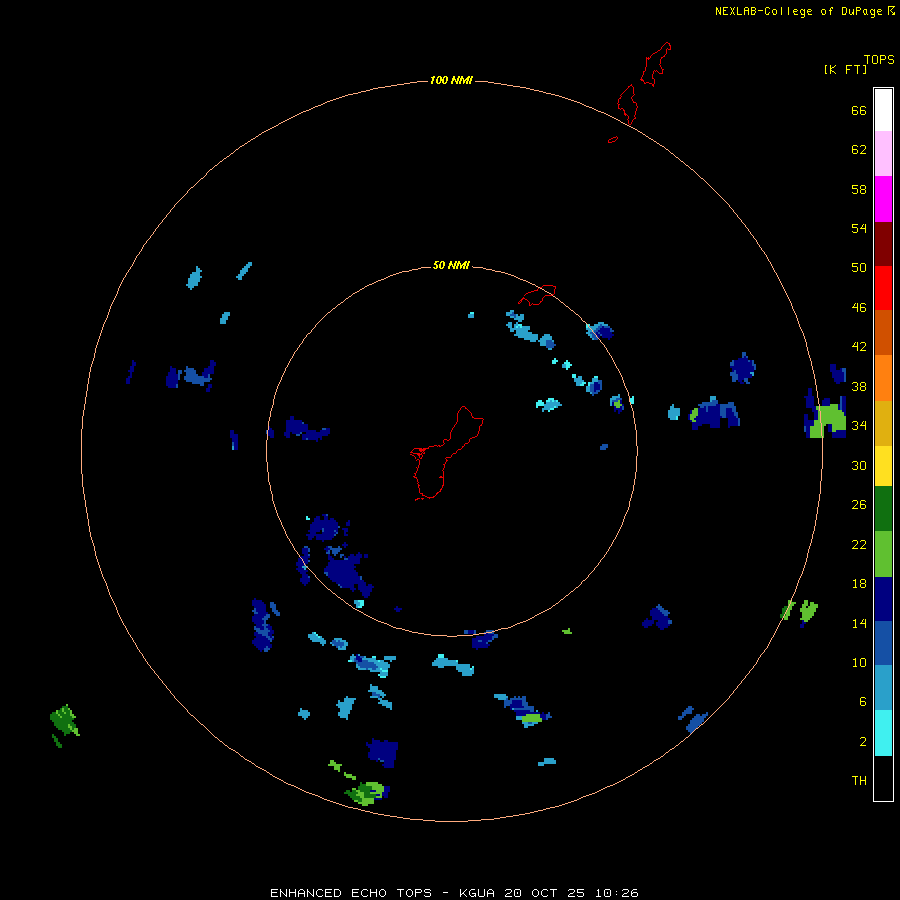
Task: Click the red island outline on the 50 NMI ring
Action: coord(537,295)
